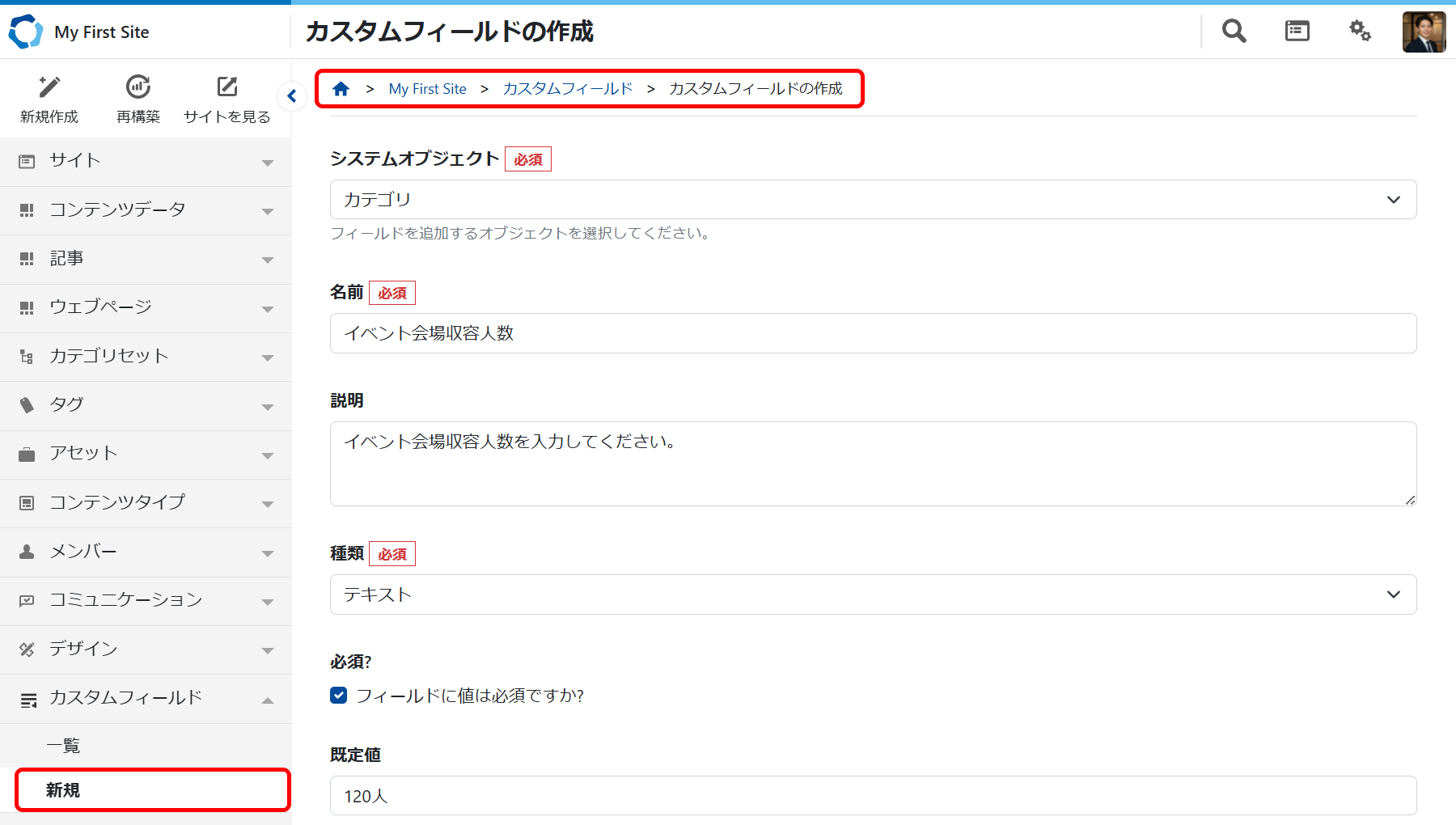
Task: Collapse sidebar with the chevron button
Action: pos(292,96)
